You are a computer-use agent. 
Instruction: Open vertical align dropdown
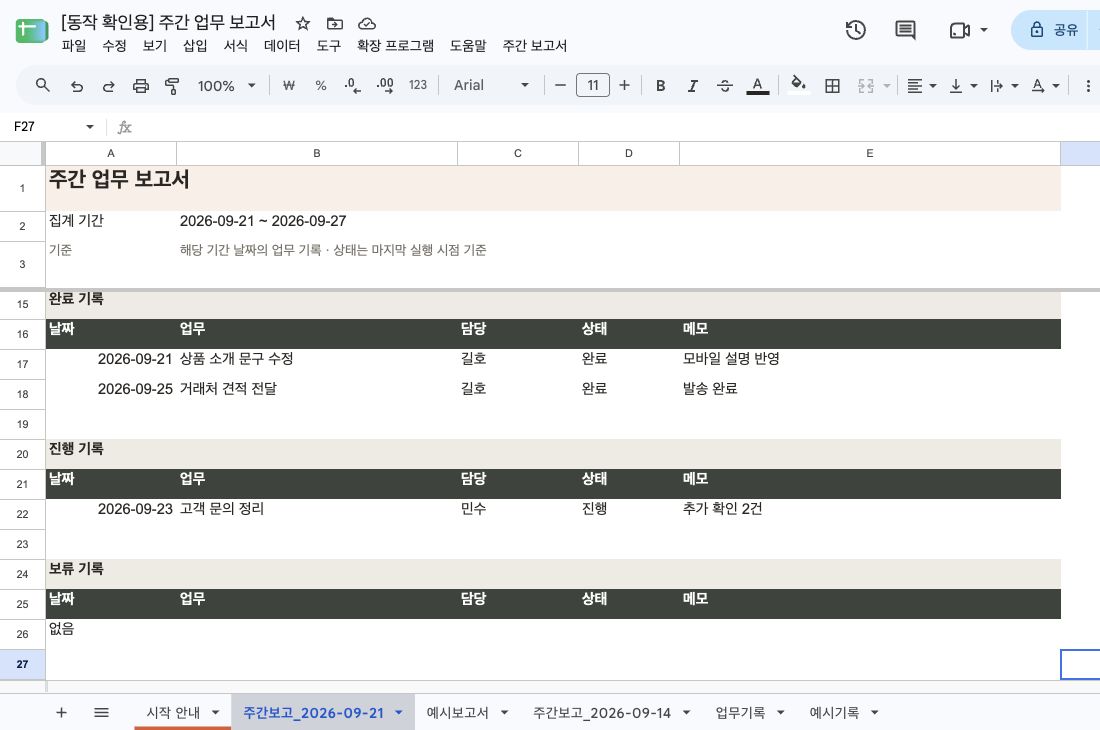[x=962, y=86]
